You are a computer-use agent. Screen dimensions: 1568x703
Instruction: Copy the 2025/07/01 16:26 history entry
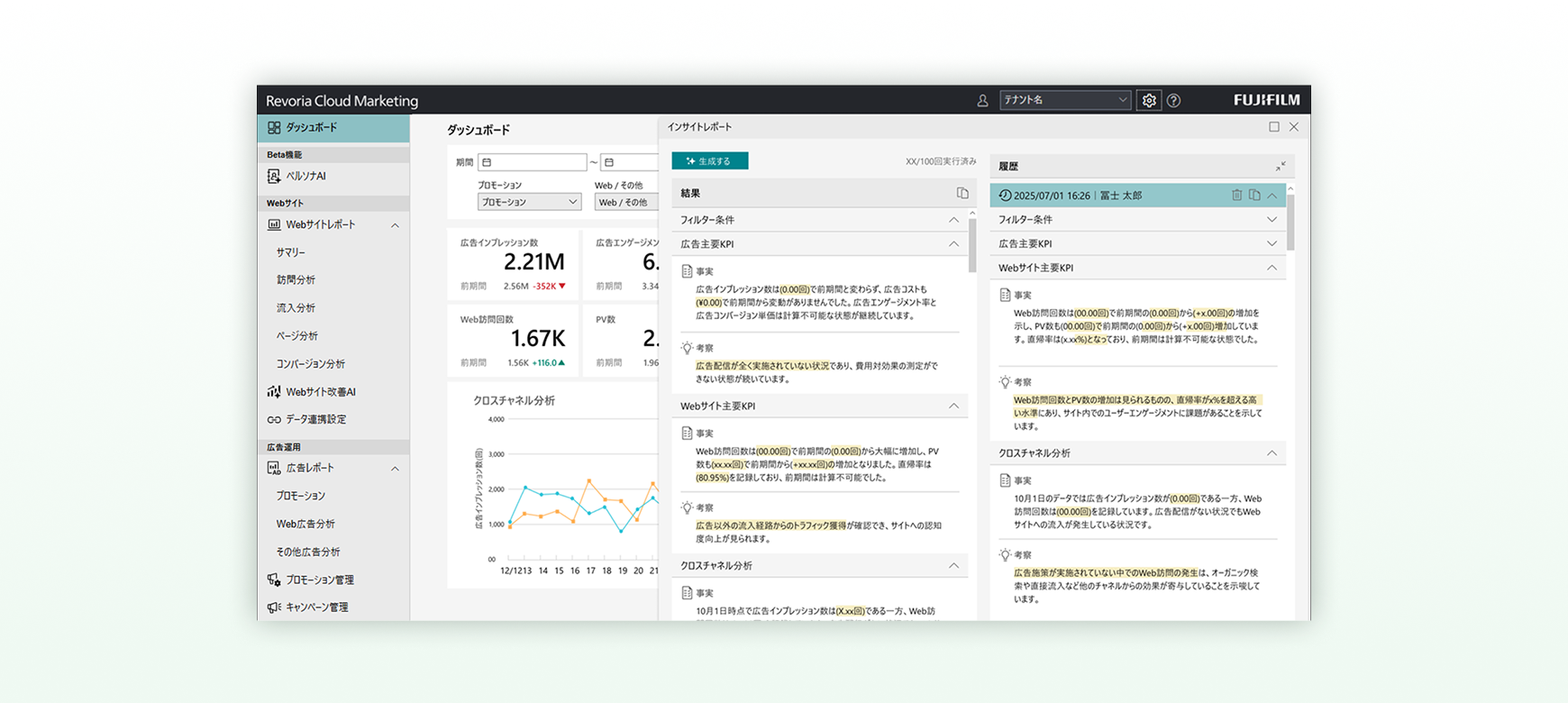coord(1254,196)
